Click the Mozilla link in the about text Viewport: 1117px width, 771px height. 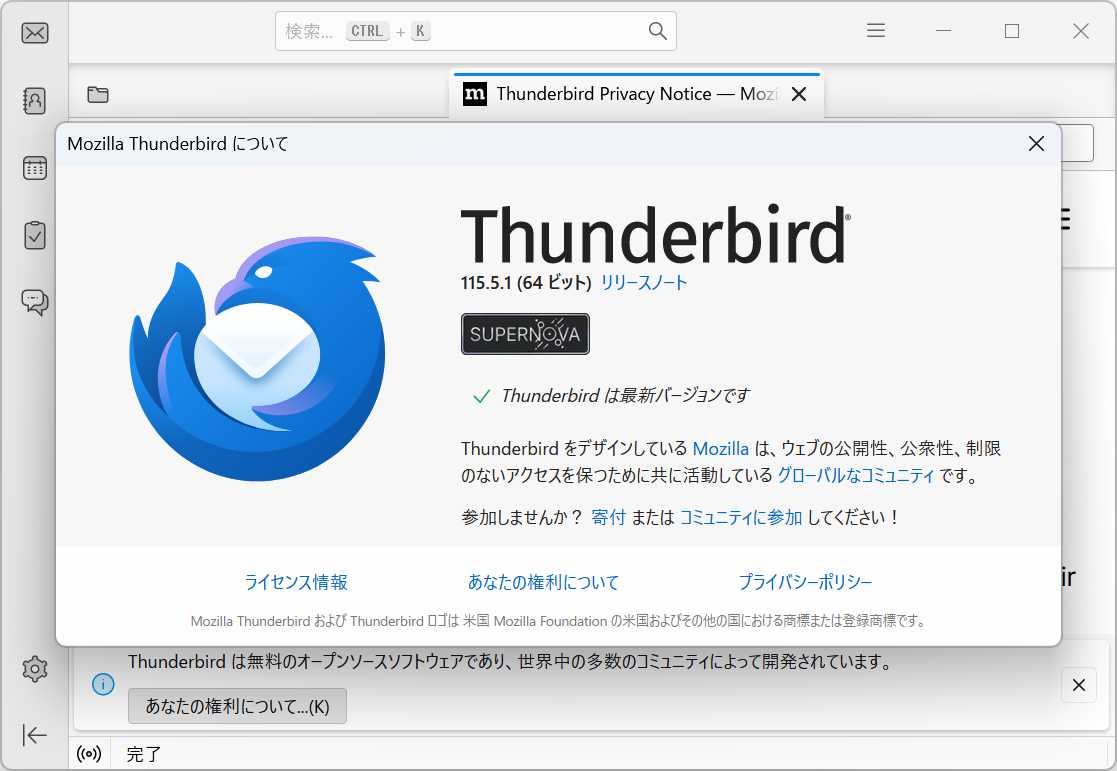(721, 448)
